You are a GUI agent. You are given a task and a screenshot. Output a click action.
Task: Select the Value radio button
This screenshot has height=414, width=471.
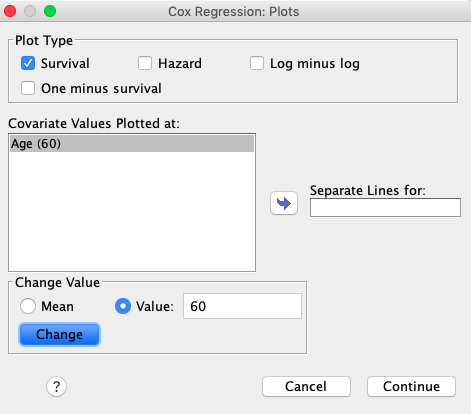click(x=123, y=306)
